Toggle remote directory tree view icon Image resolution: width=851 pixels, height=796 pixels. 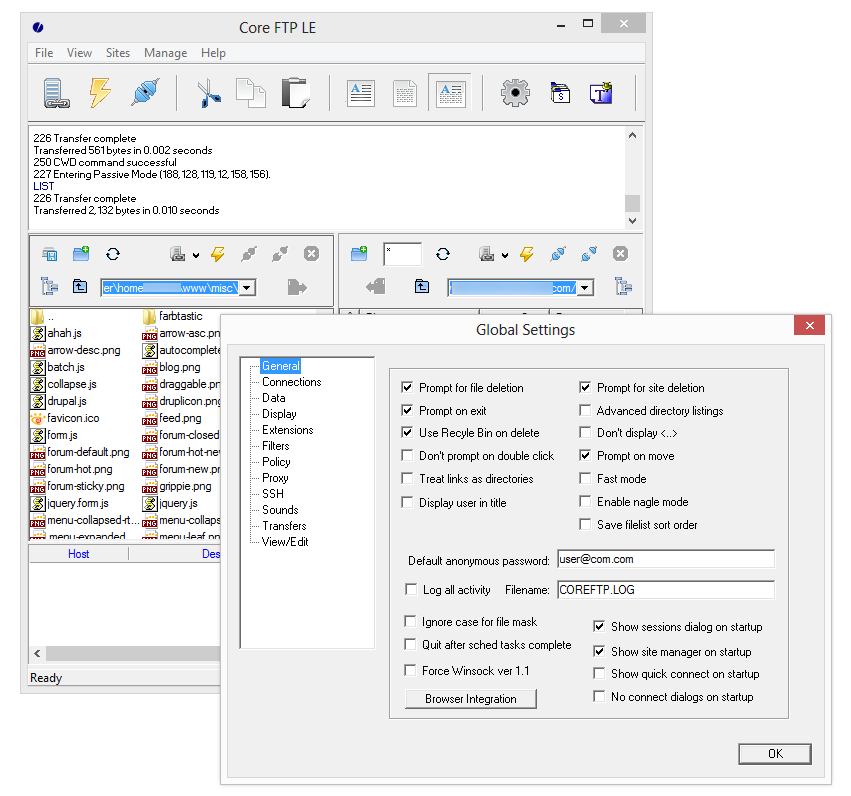[x=624, y=286]
